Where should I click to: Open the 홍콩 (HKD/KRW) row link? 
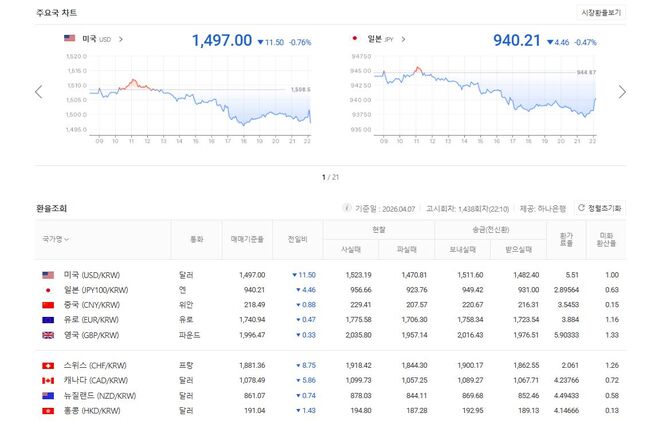[x=96, y=411]
